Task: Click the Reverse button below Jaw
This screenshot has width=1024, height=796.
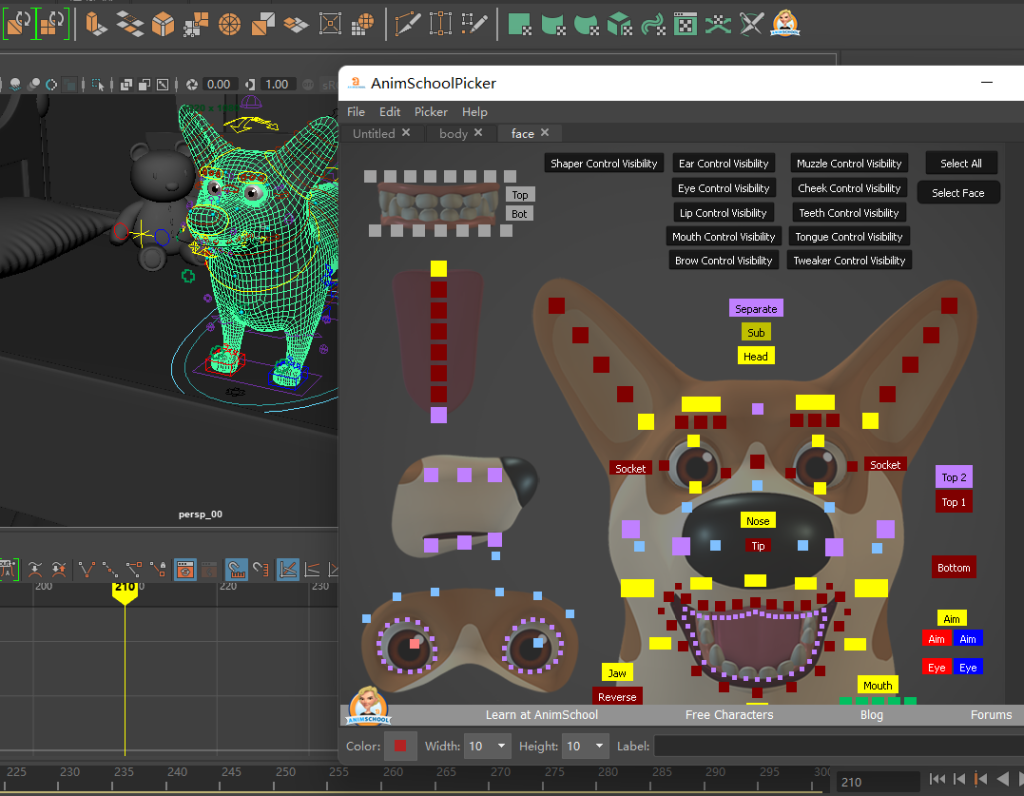Action: coord(617,697)
